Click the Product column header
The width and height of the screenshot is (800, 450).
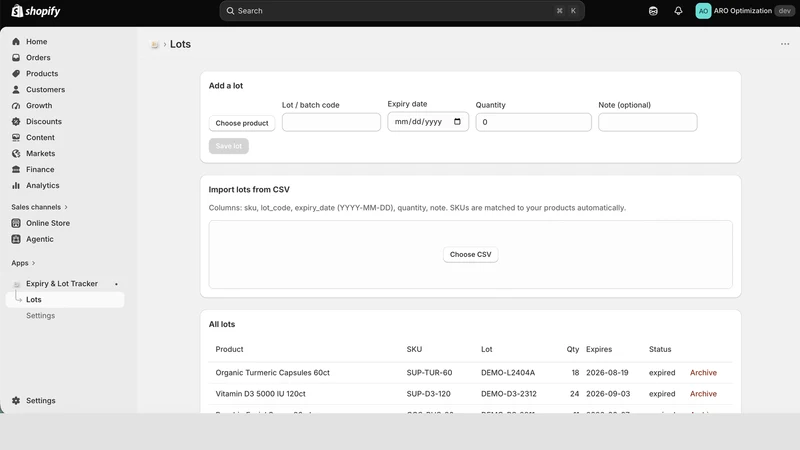tap(229, 349)
